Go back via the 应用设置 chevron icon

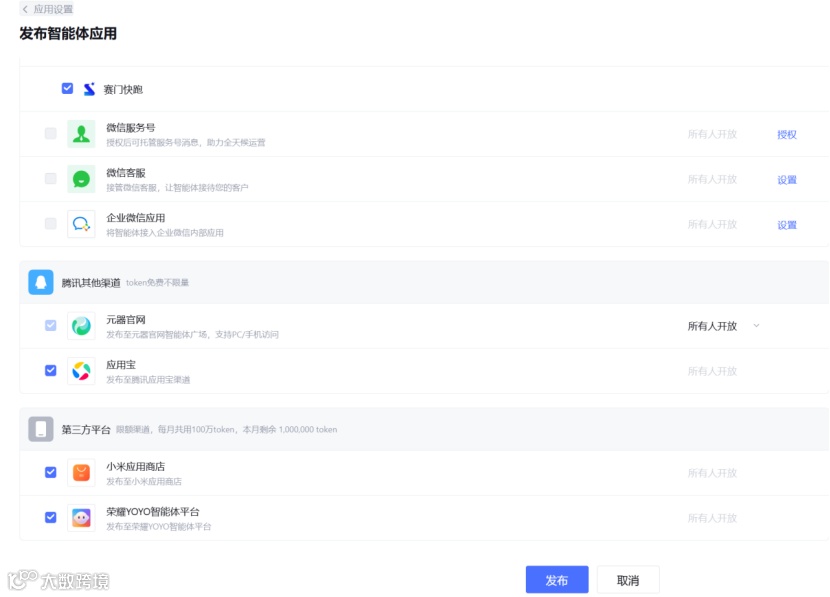[25, 9]
